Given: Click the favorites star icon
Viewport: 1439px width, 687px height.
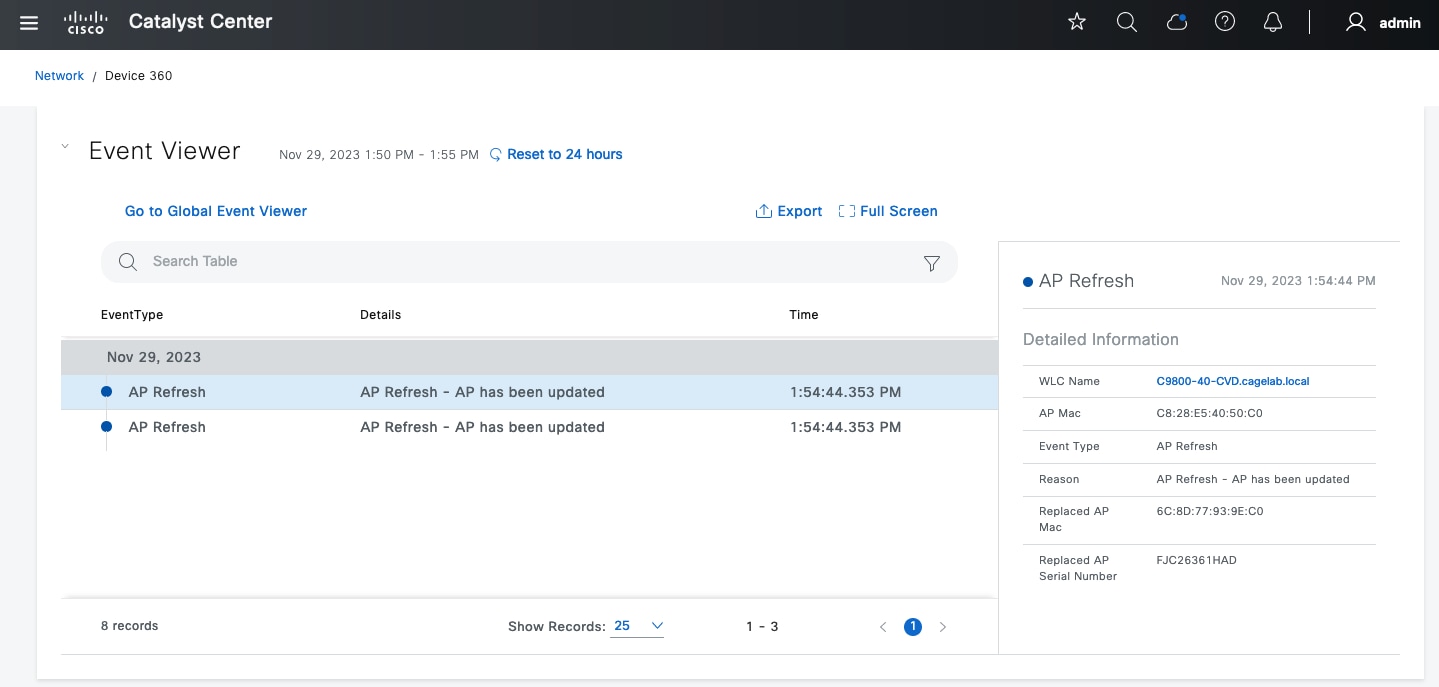Looking at the screenshot, I should pos(1077,22).
